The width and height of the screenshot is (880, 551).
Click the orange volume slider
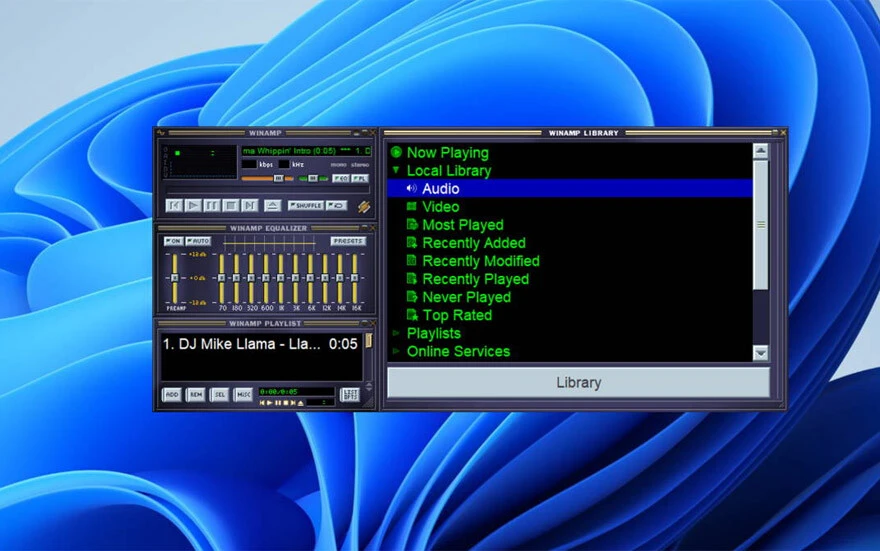[268, 178]
